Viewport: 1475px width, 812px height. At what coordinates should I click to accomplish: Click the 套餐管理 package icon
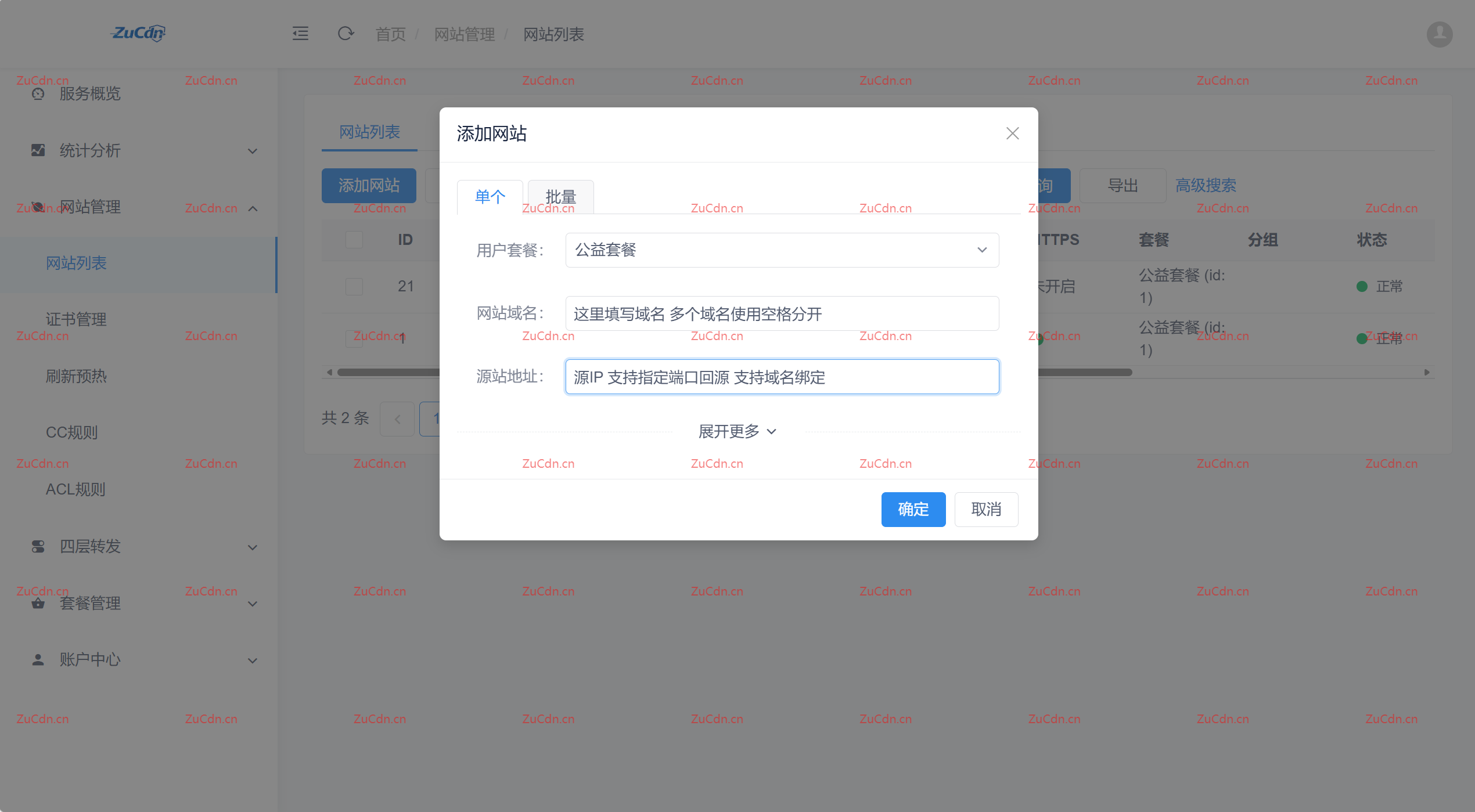coord(38,603)
